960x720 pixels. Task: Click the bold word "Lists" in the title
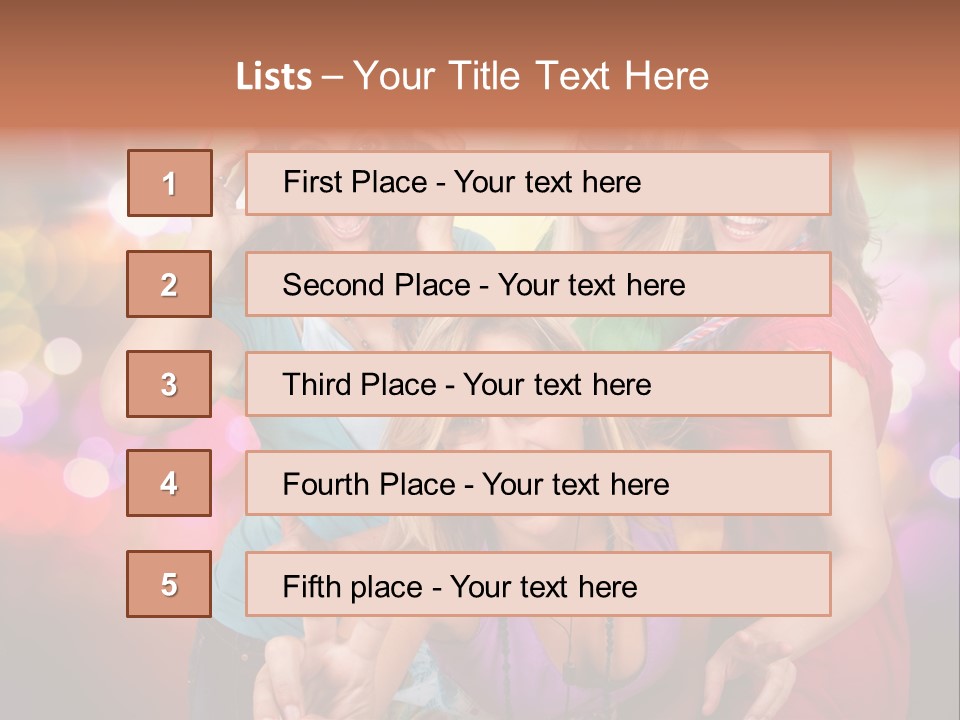coord(273,77)
